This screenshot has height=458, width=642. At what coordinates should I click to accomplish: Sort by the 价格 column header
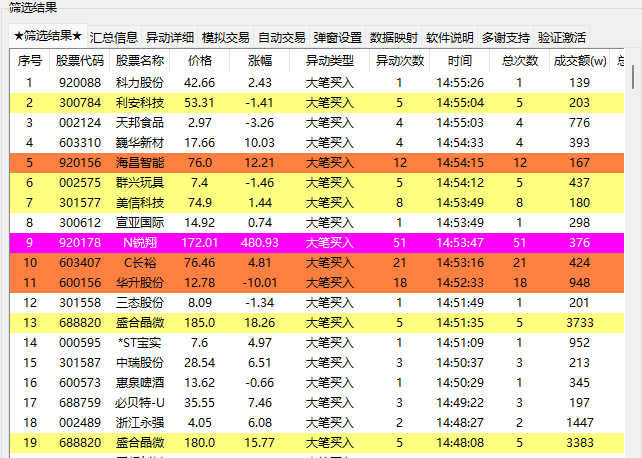[x=199, y=61]
